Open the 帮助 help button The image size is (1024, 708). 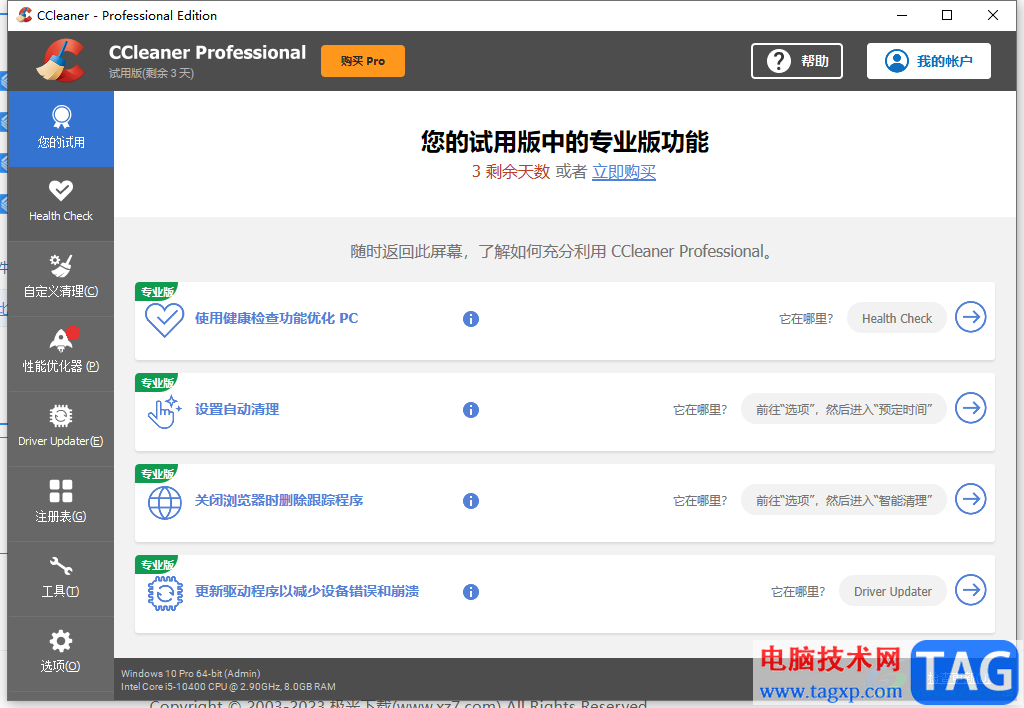[797, 61]
